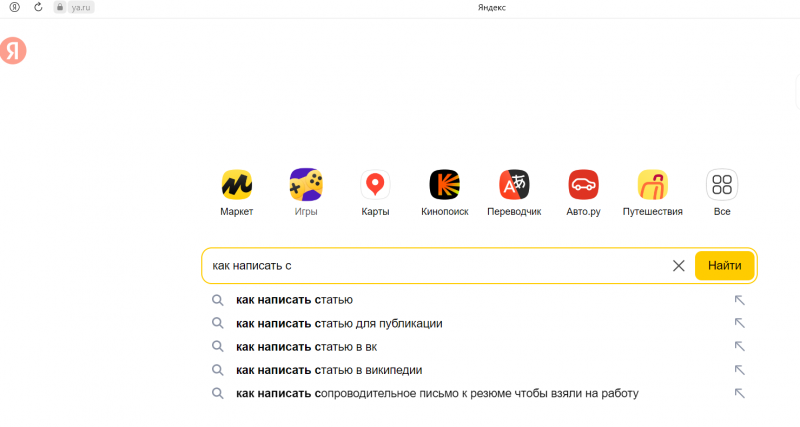The height and width of the screenshot is (427, 800).
Task: Insert 'сопроводительное письмо' suggestion via arrow icon
Action: pos(739,393)
